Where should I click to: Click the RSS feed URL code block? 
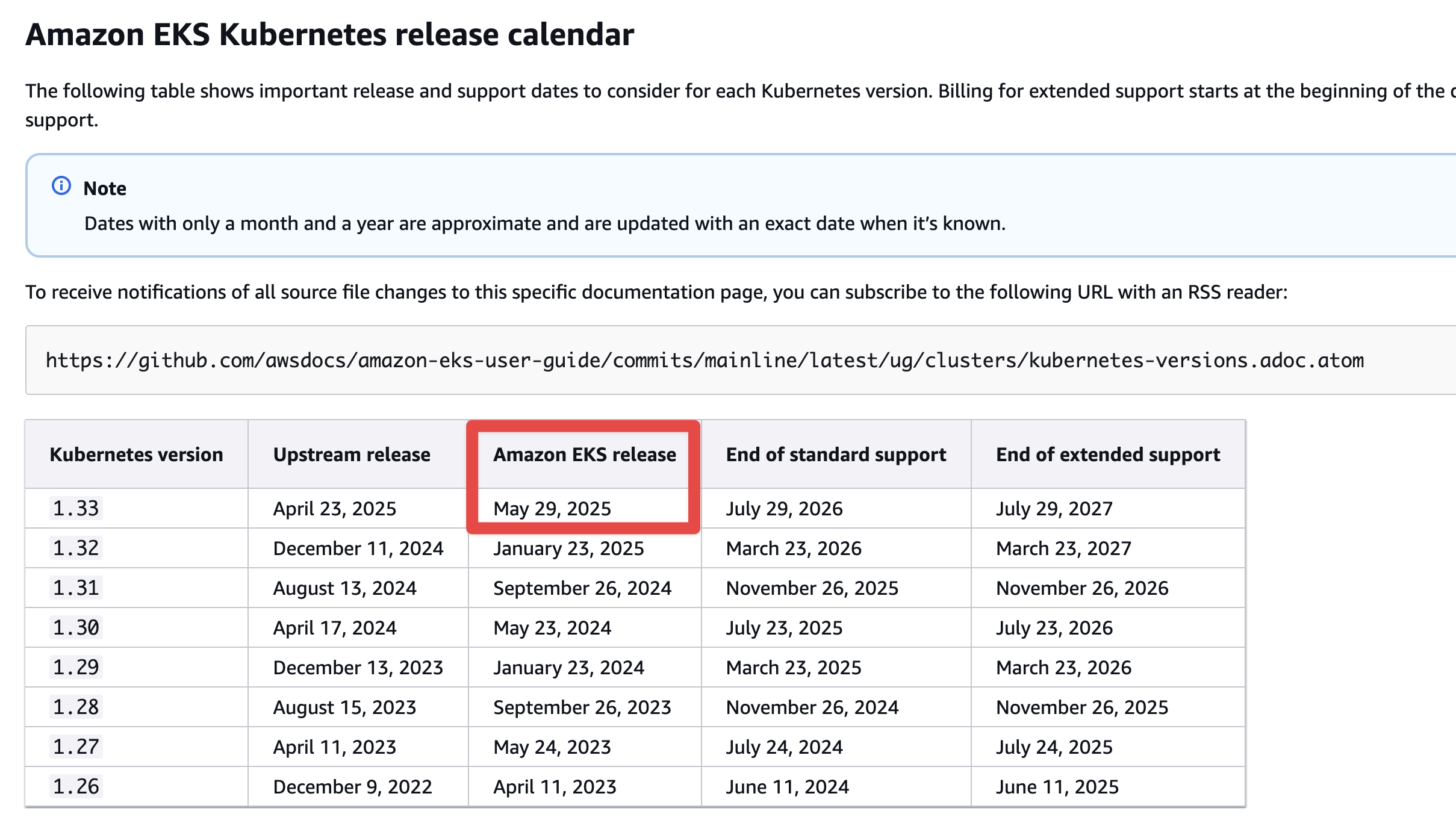tap(705, 361)
